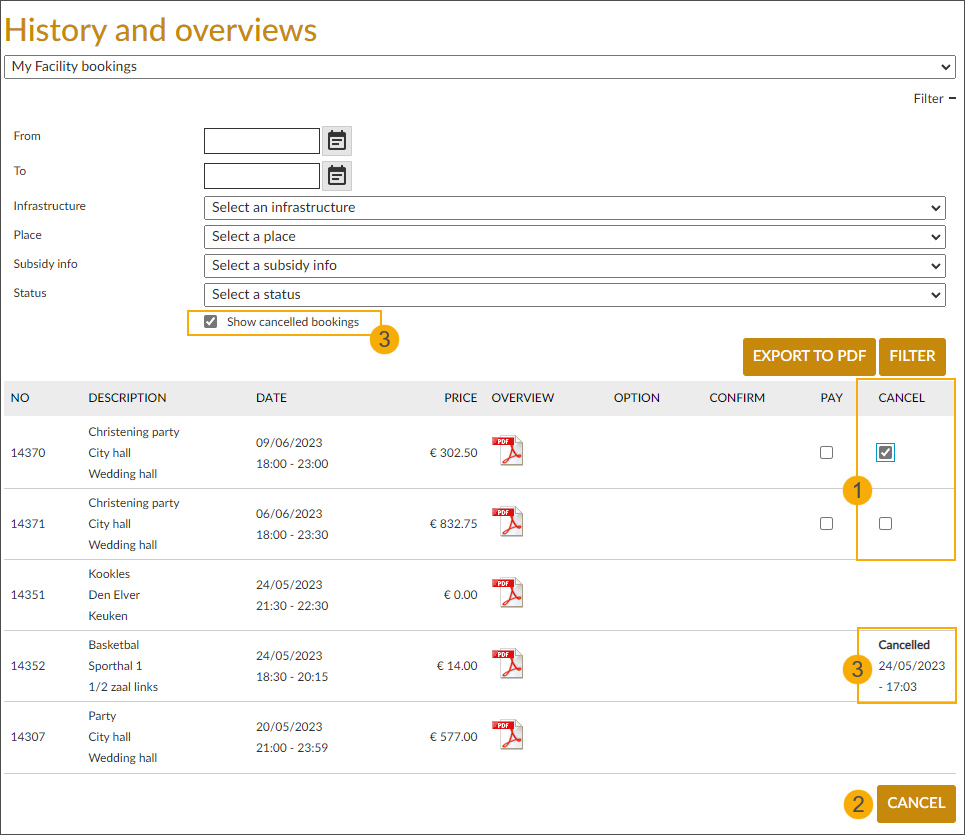Open the Select a place dropdown

(x=575, y=236)
